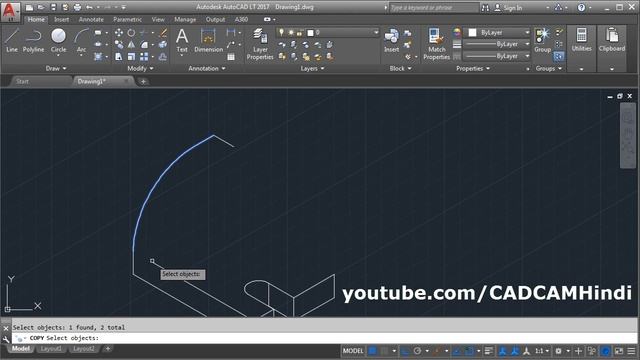
Task: Click the Group tool icon
Action: pos(542,40)
